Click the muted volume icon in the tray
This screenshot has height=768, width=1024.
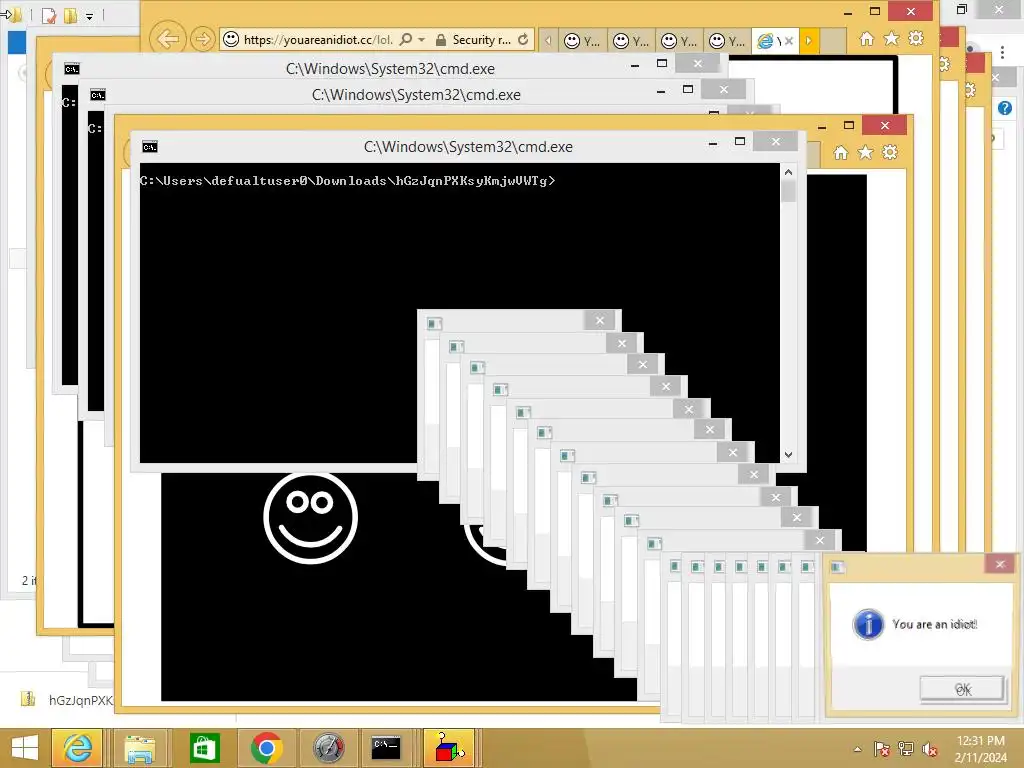pyautogui.click(x=930, y=749)
